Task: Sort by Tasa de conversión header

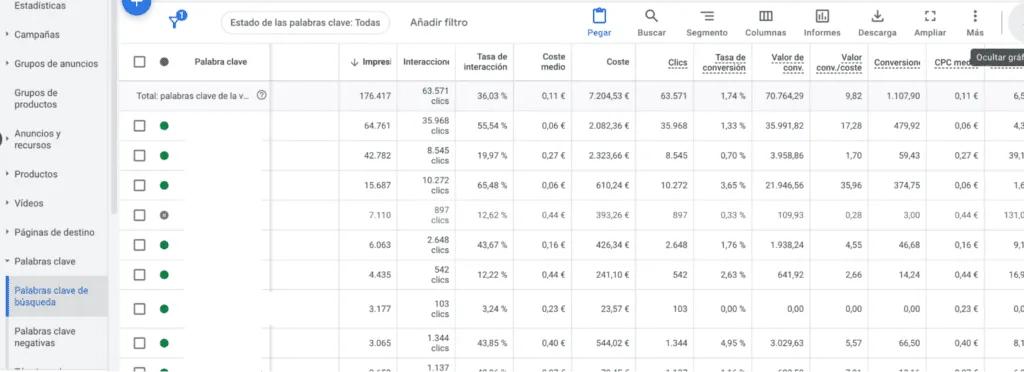Action: pyautogui.click(x=724, y=62)
